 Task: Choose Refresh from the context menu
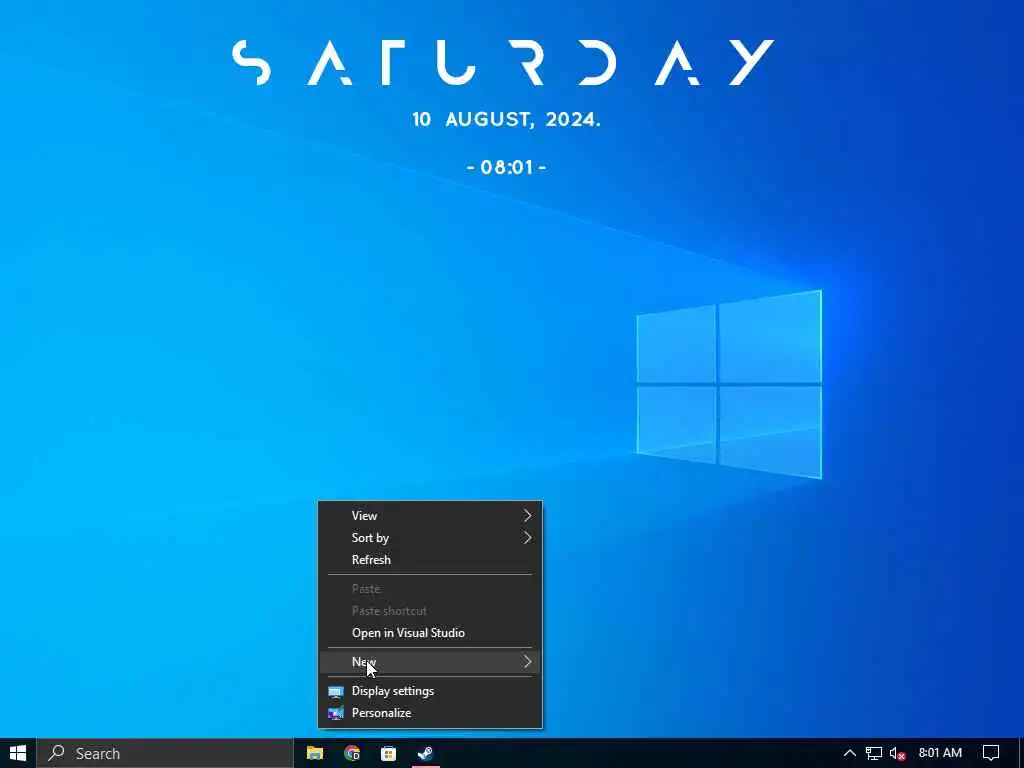click(x=430, y=560)
